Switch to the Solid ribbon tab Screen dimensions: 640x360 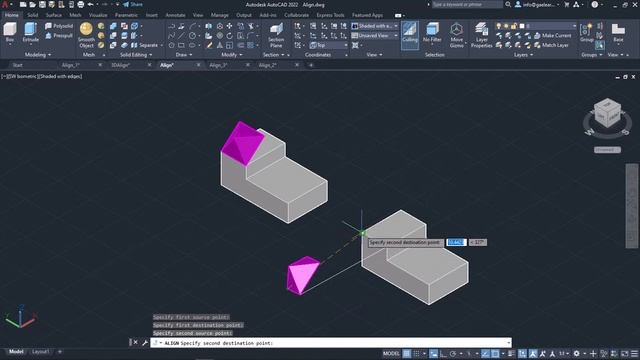point(33,15)
